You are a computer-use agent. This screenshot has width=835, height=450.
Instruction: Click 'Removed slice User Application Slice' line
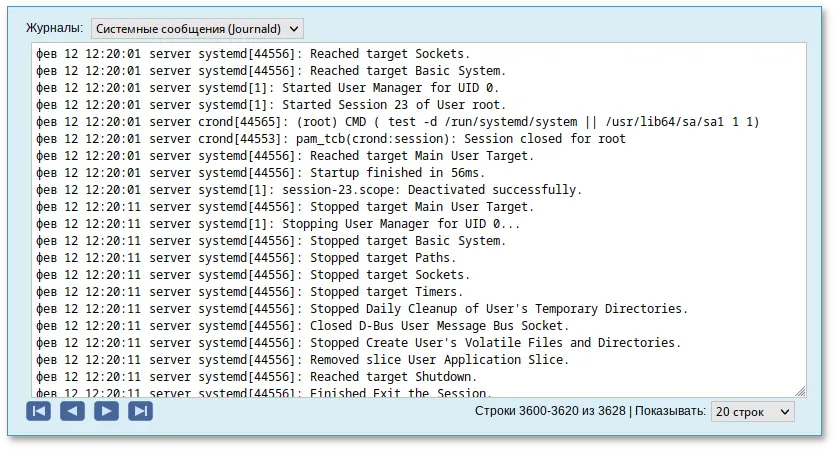(302, 360)
